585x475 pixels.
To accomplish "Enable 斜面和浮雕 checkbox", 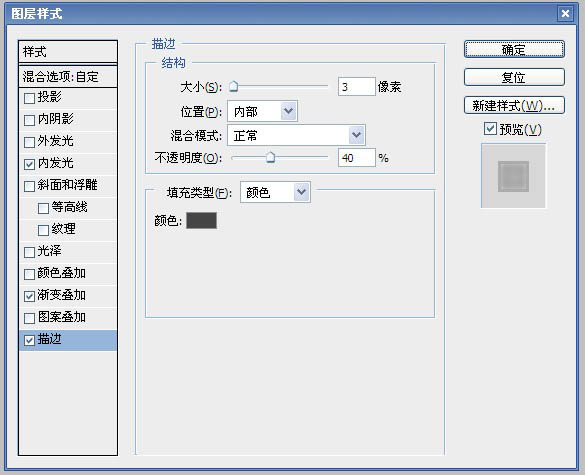I will [x=29, y=186].
